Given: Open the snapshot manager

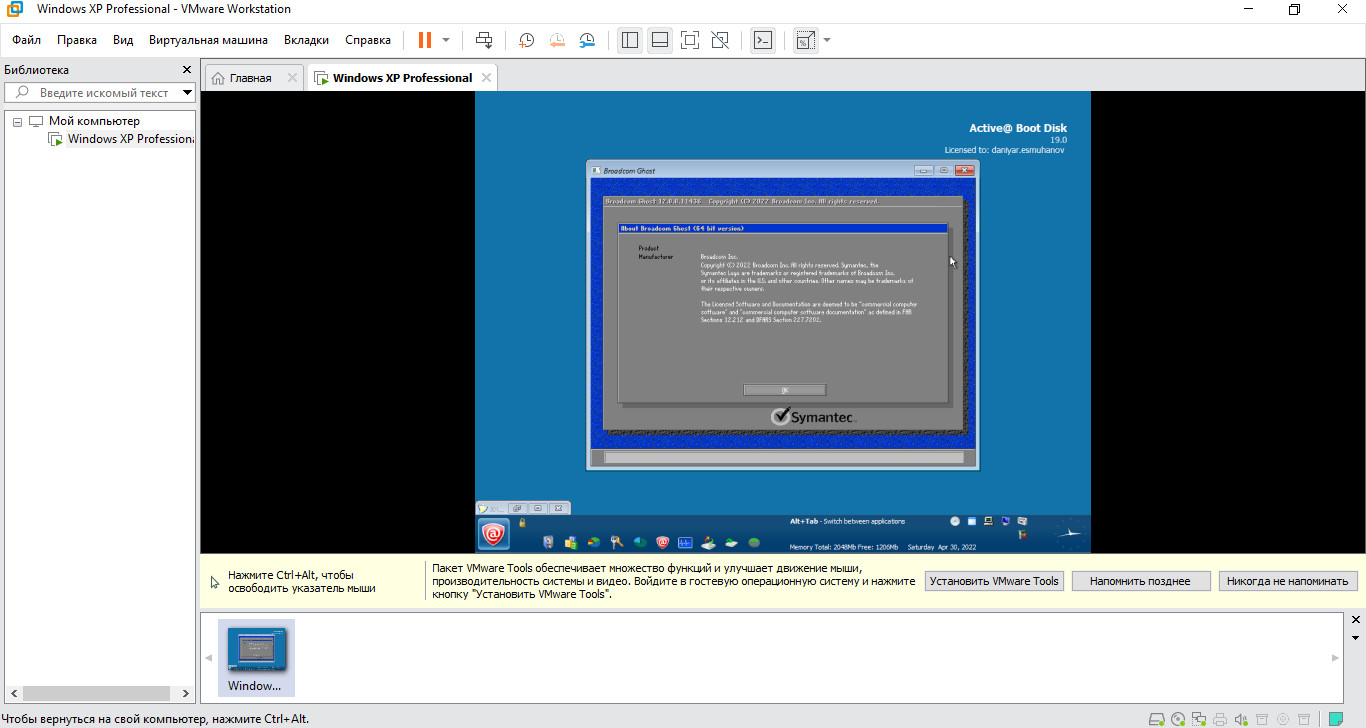Looking at the screenshot, I should [588, 40].
